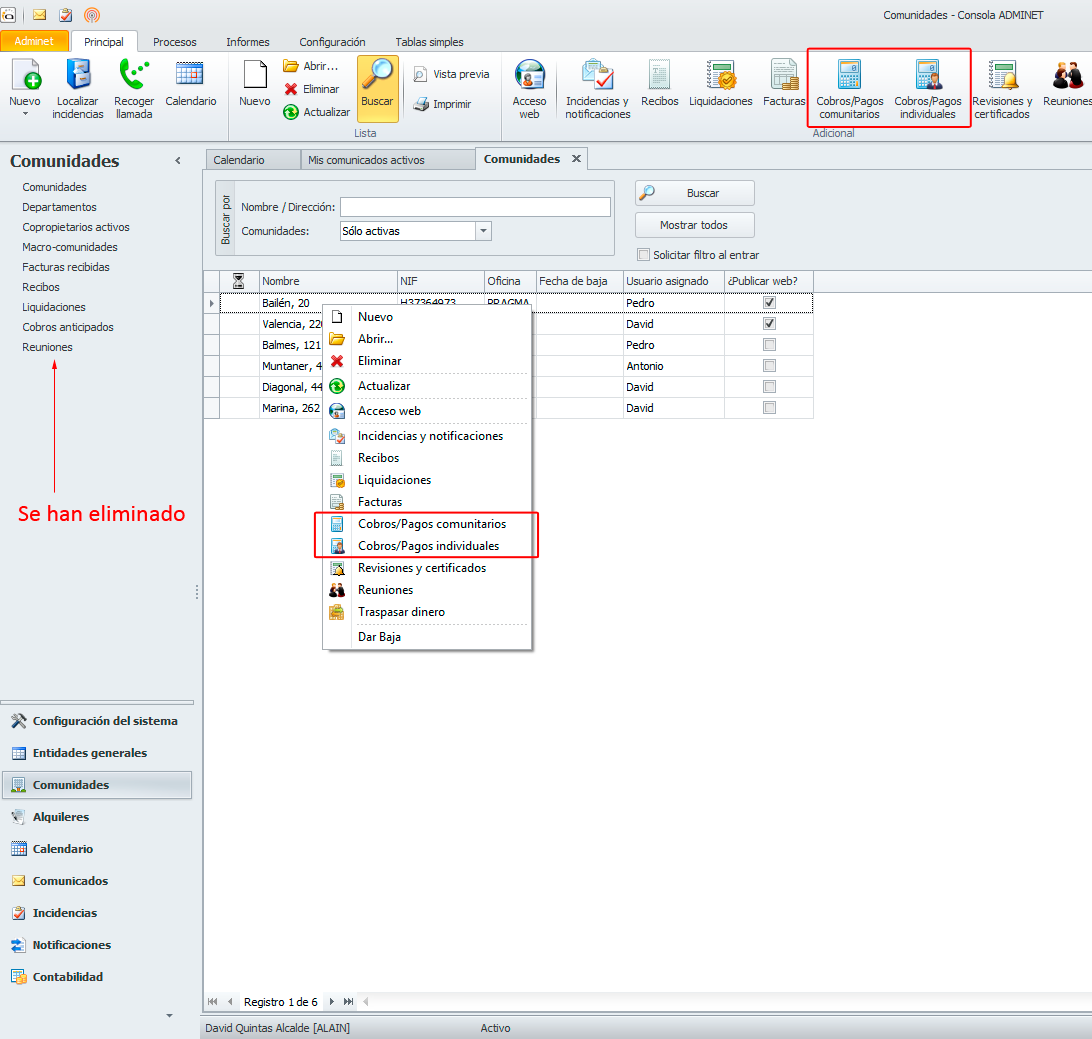Screen dimensions: 1092x1039
Task: Click the Mostrar todos button
Action: pos(694,225)
